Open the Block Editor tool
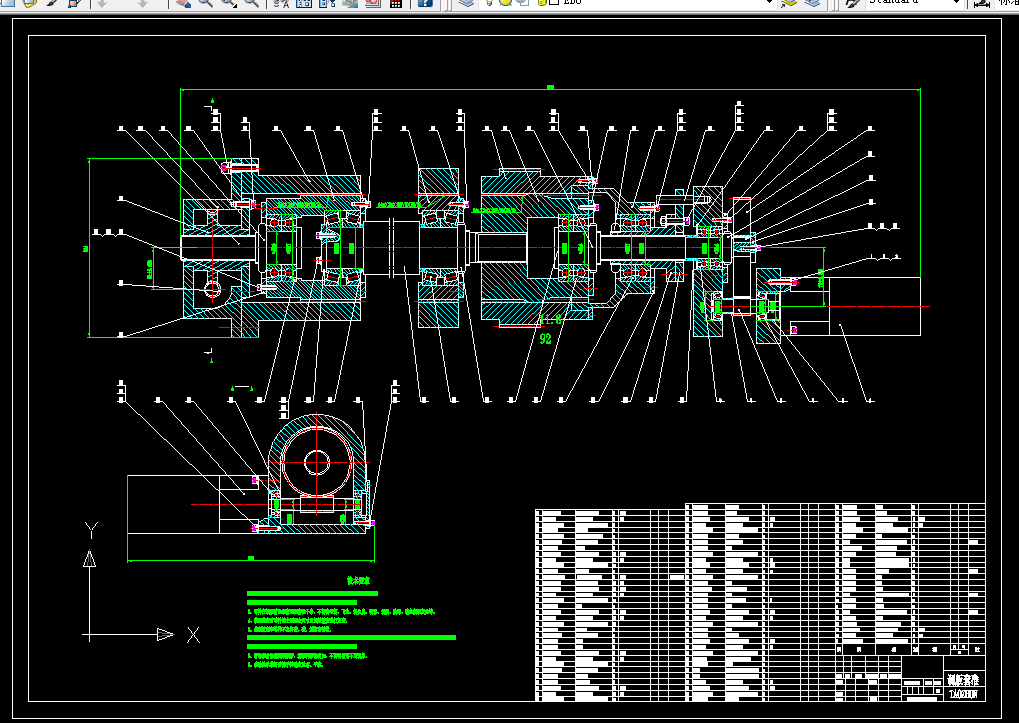 (74, 3)
